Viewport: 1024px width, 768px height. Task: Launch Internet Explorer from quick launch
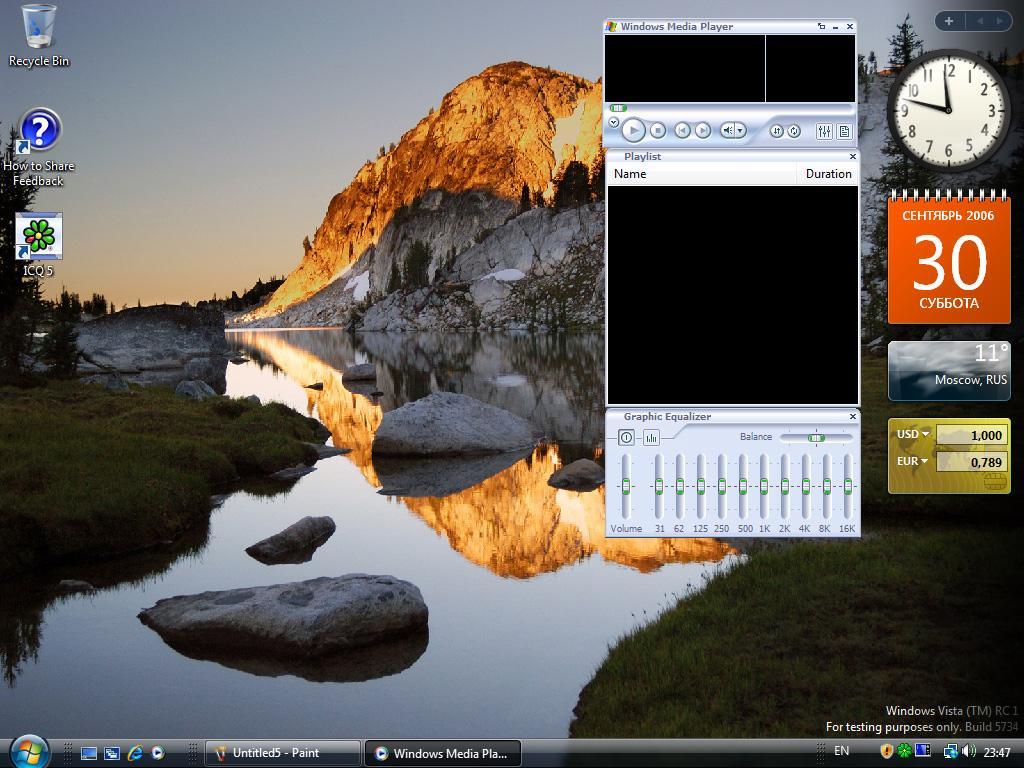(x=135, y=753)
